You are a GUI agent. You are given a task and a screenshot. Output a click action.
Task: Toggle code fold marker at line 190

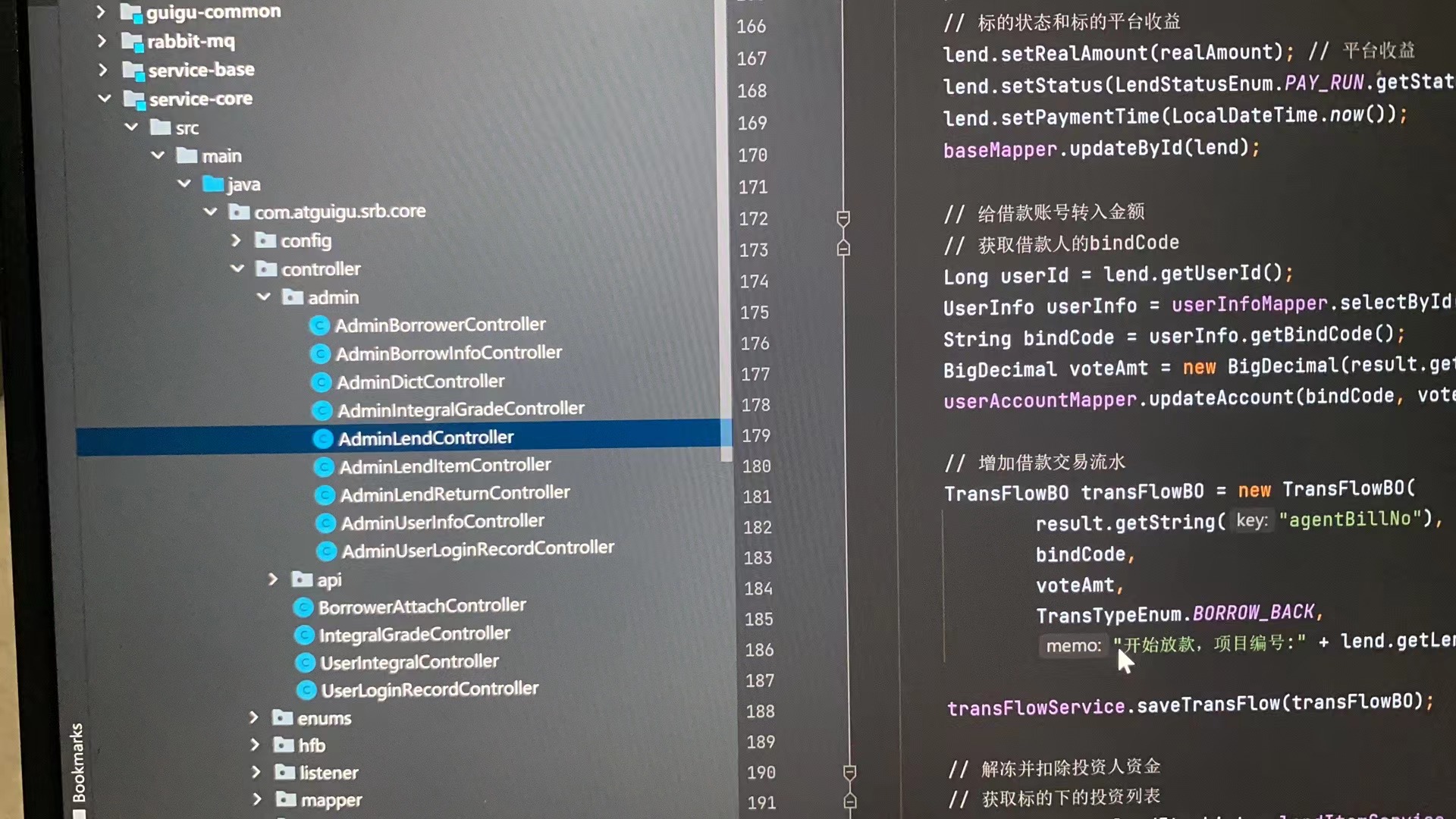tap(849, 772)
